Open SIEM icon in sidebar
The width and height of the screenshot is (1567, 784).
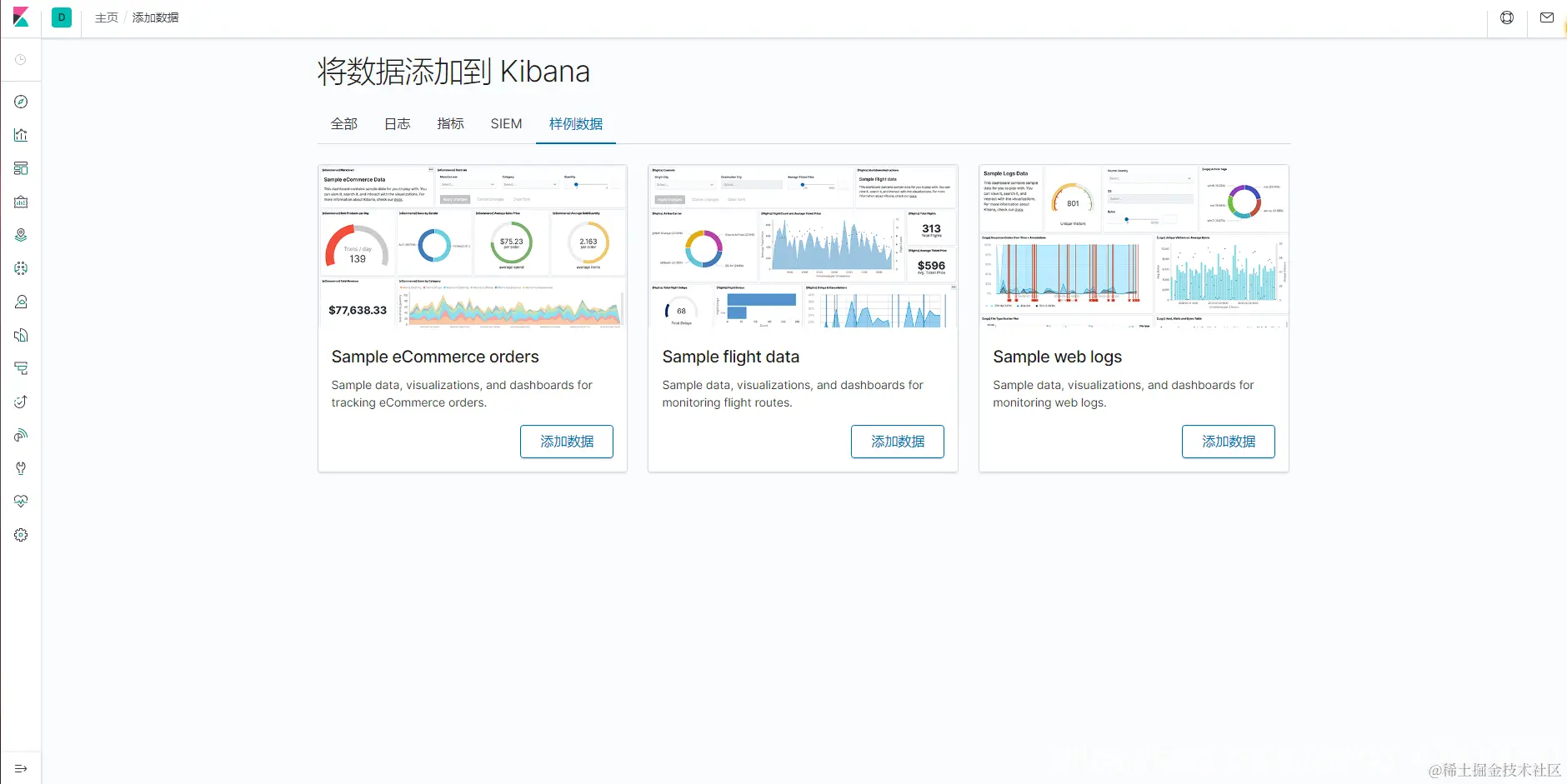pos(21,435)
